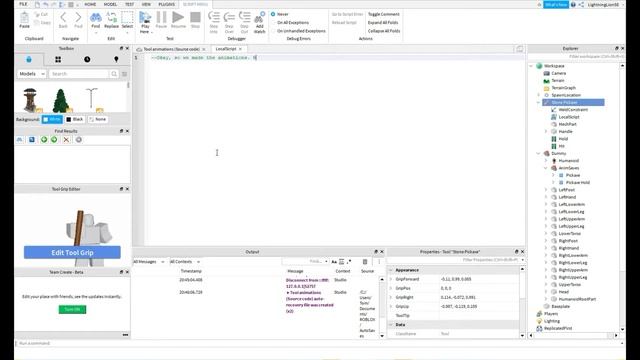Select the Never debug errors radio

273,14
